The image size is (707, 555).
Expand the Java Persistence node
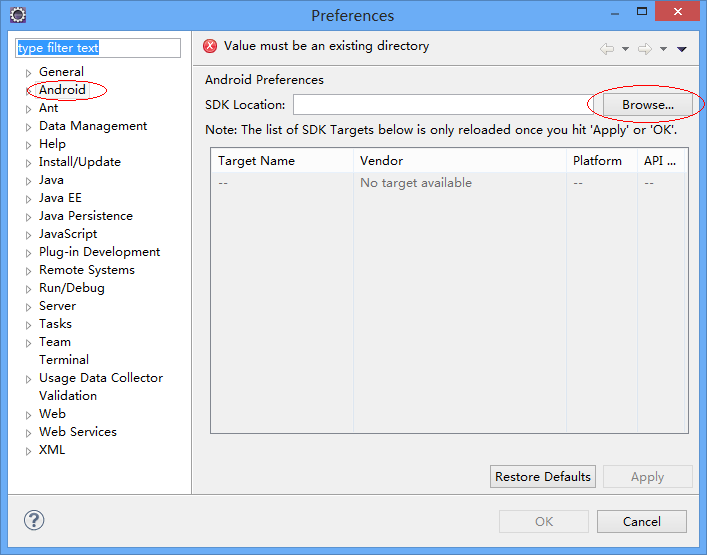coord(28,217)
